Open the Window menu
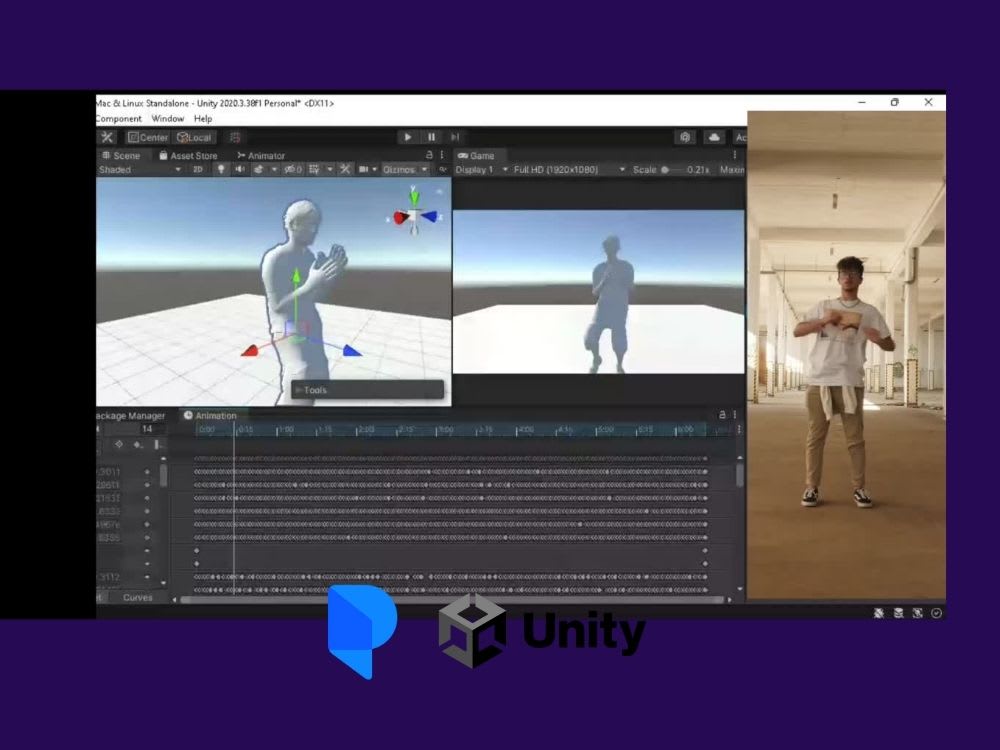 (168, 119)
